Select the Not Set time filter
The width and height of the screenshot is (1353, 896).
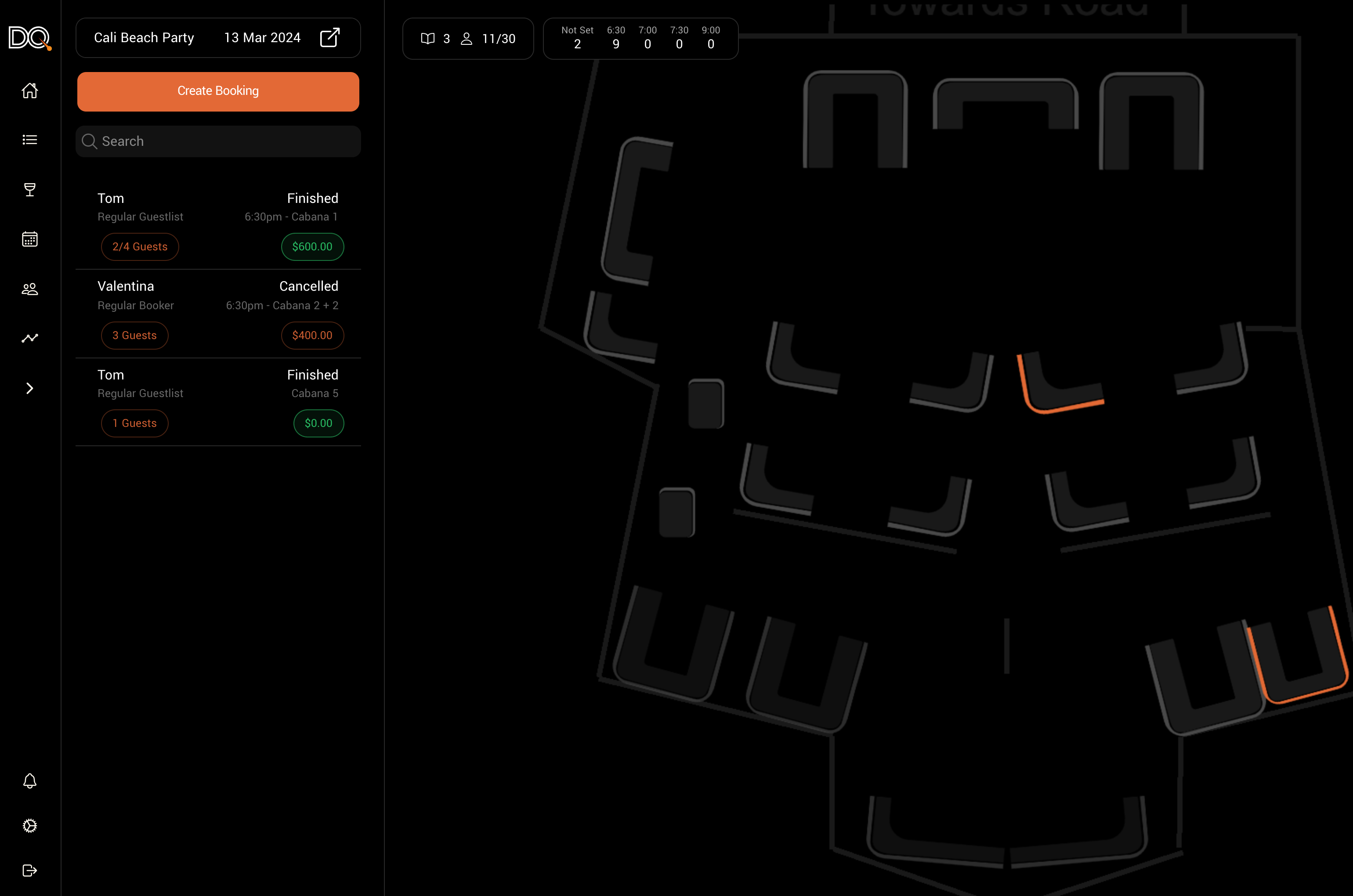coord(577,38)
